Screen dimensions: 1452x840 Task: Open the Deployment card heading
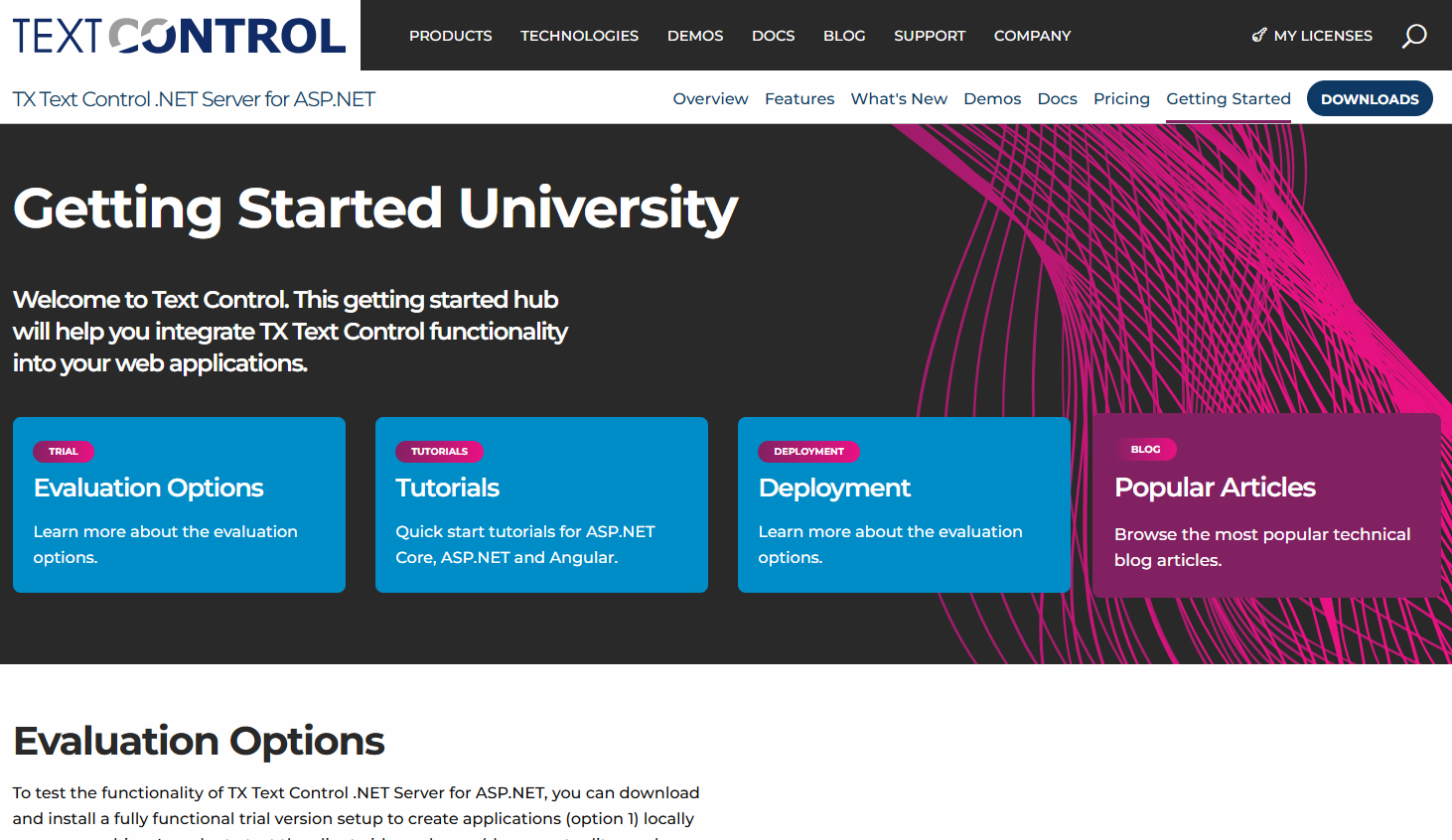(x=834, y=488)
